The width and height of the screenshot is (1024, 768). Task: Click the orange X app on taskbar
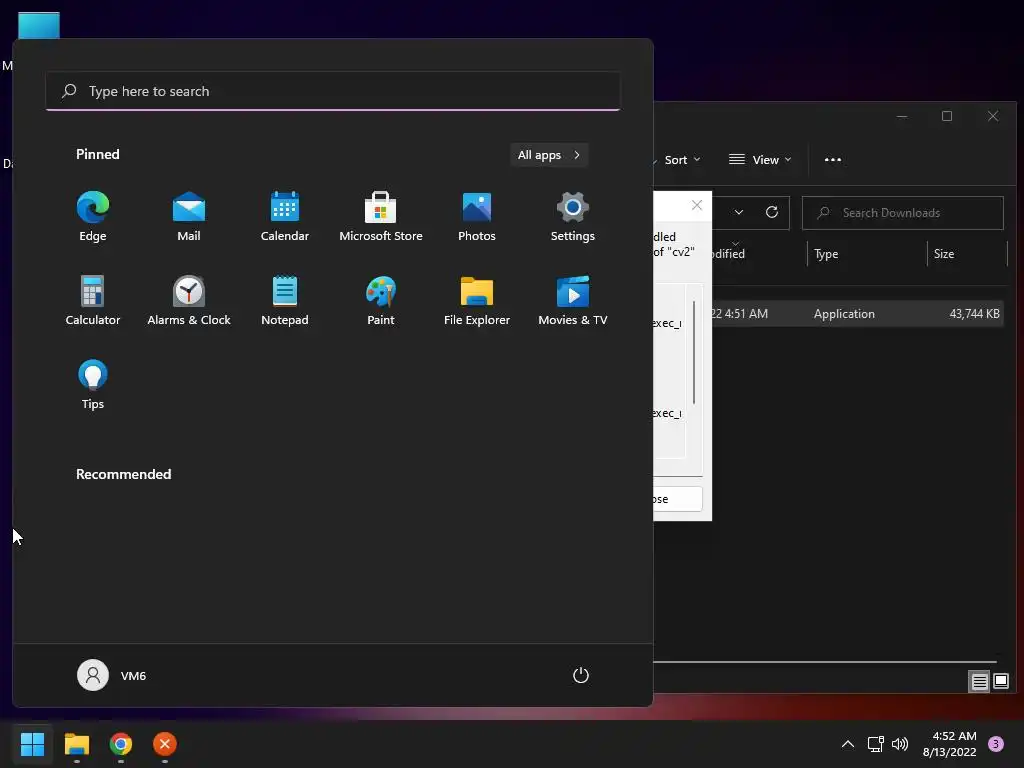click(x=165, y=744)
